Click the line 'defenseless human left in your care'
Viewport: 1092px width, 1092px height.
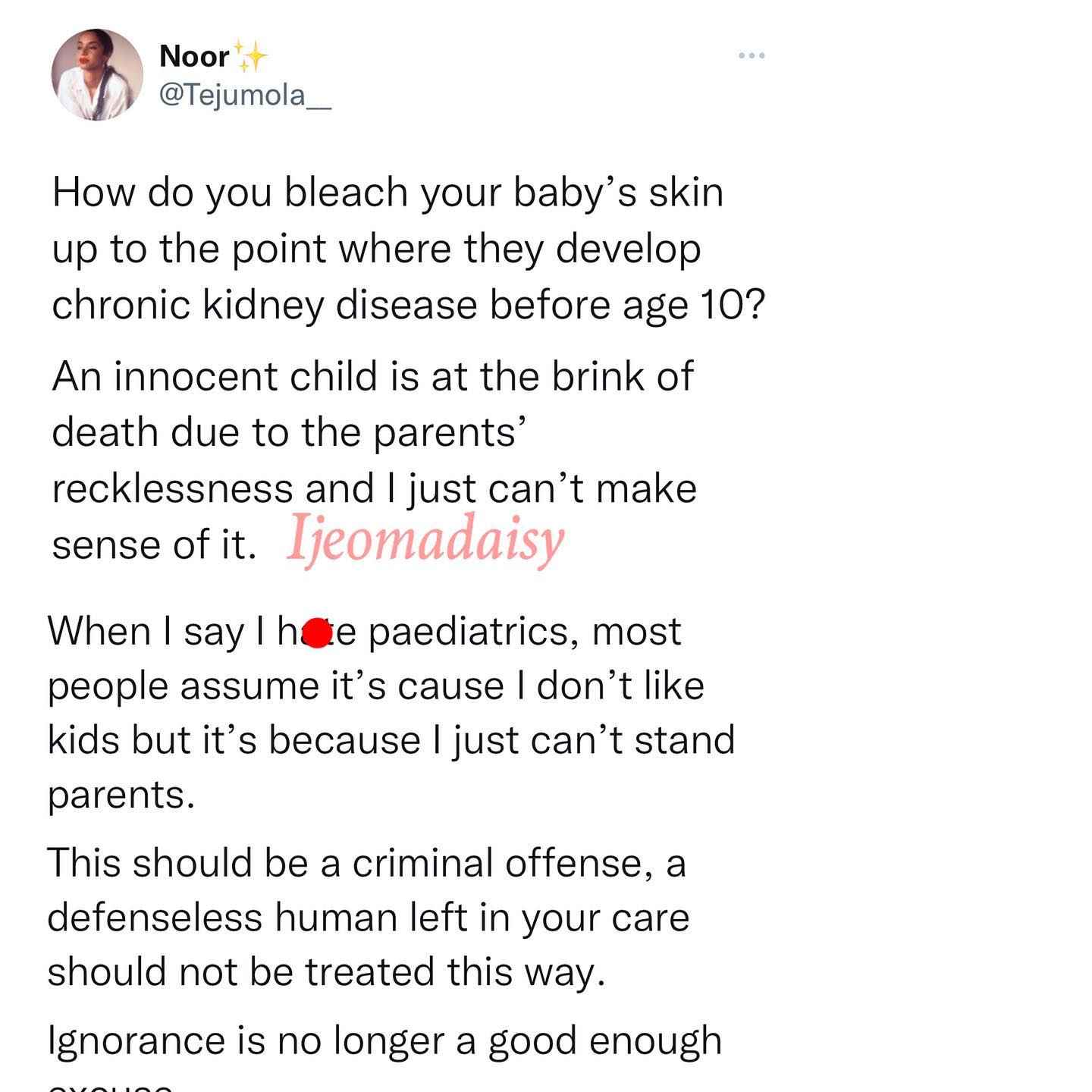click(x=369, y=918)
